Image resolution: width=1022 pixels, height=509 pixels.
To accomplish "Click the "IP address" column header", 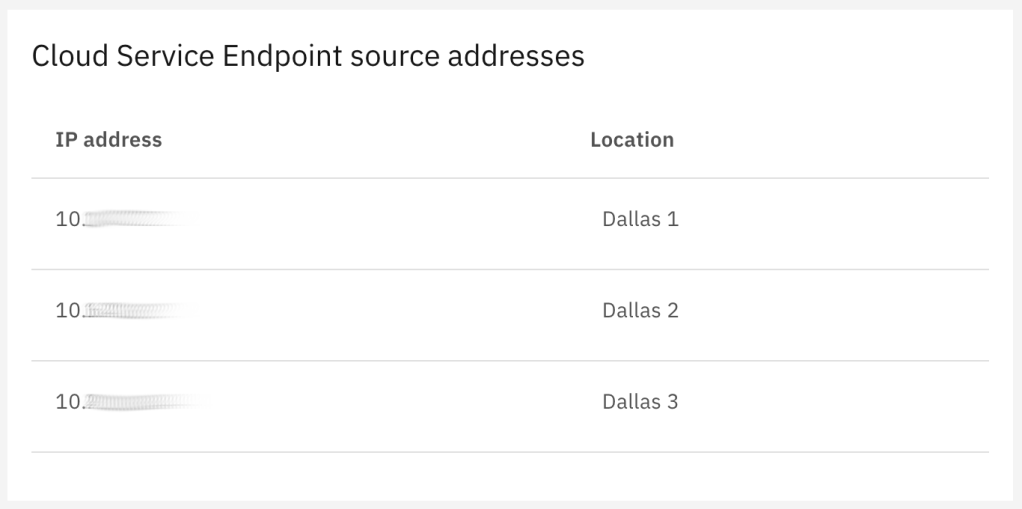I will tap(108, 140).
